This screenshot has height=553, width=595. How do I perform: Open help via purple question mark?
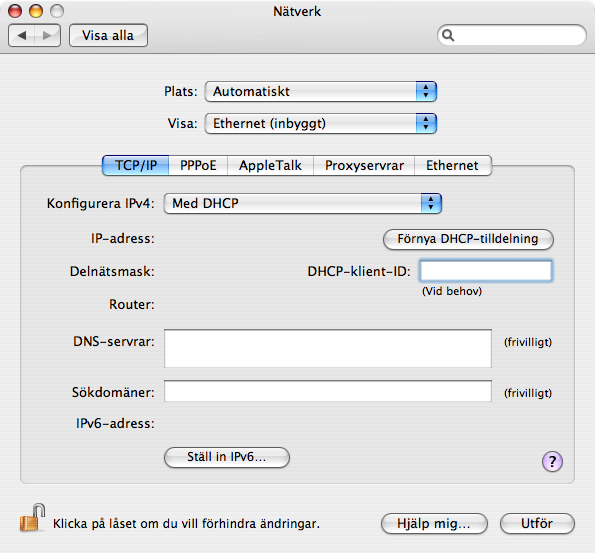(x=552, y=461)
